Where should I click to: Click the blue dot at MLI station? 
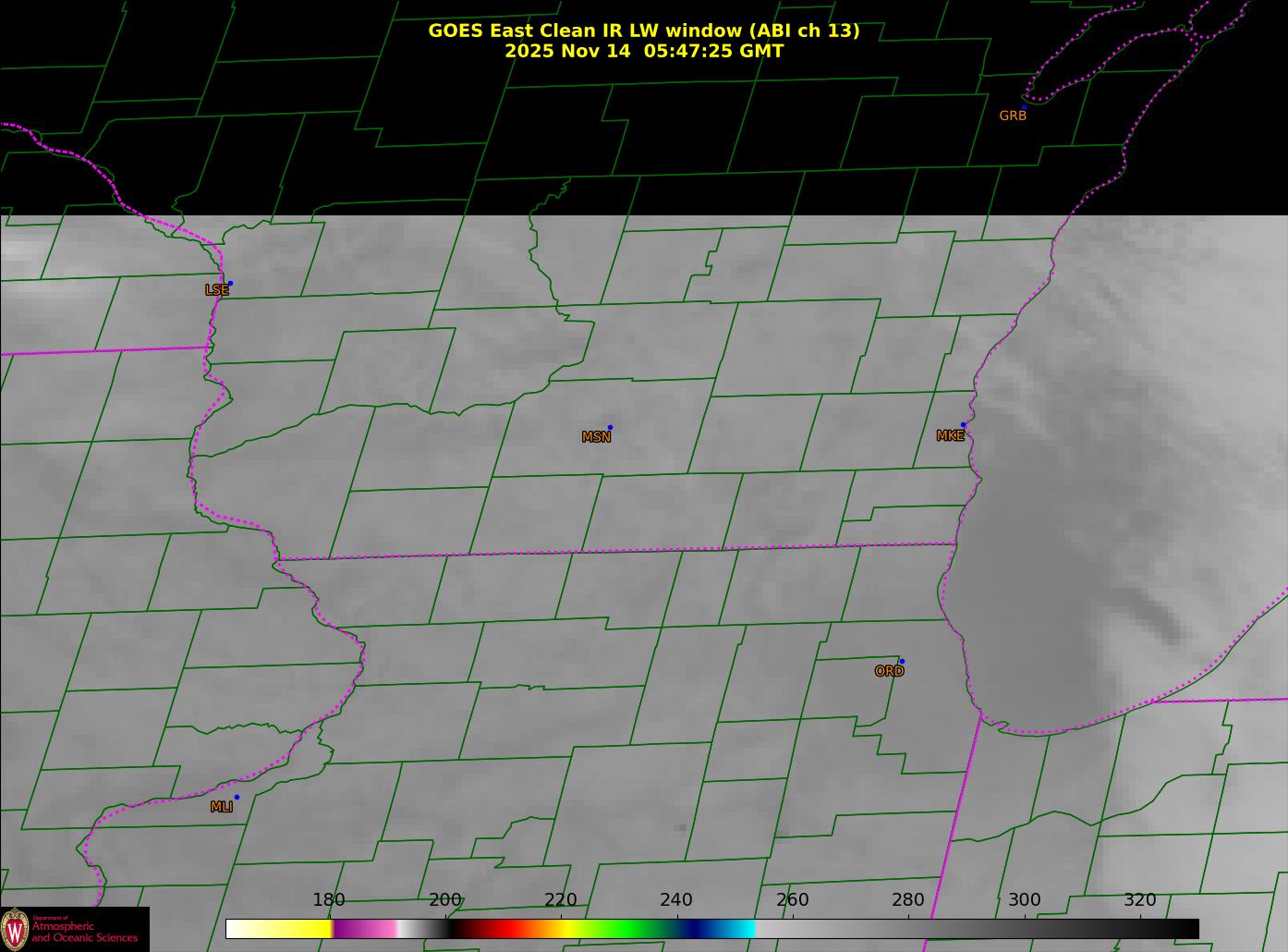[237, 798]
